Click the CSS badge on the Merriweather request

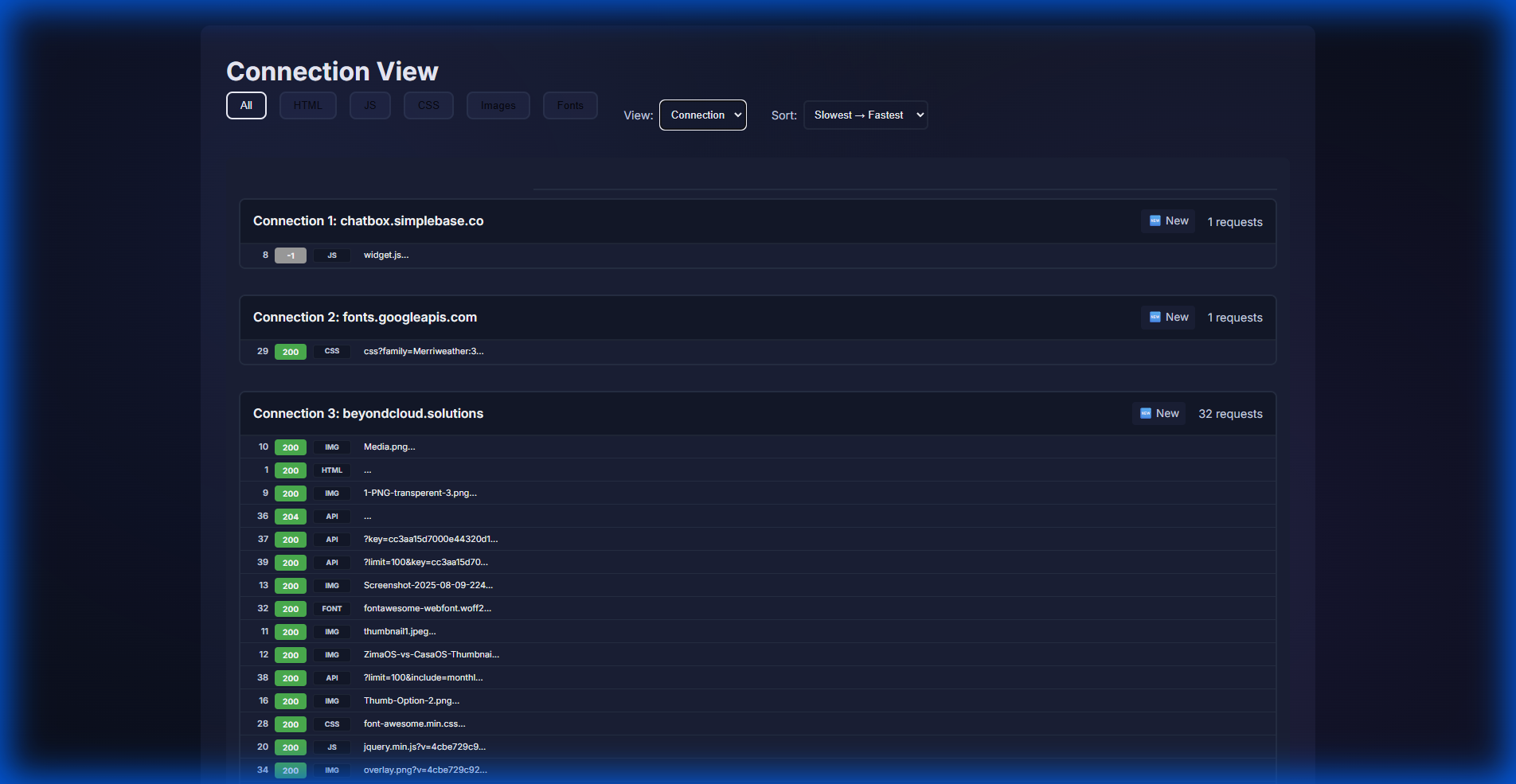pos(331,351)
